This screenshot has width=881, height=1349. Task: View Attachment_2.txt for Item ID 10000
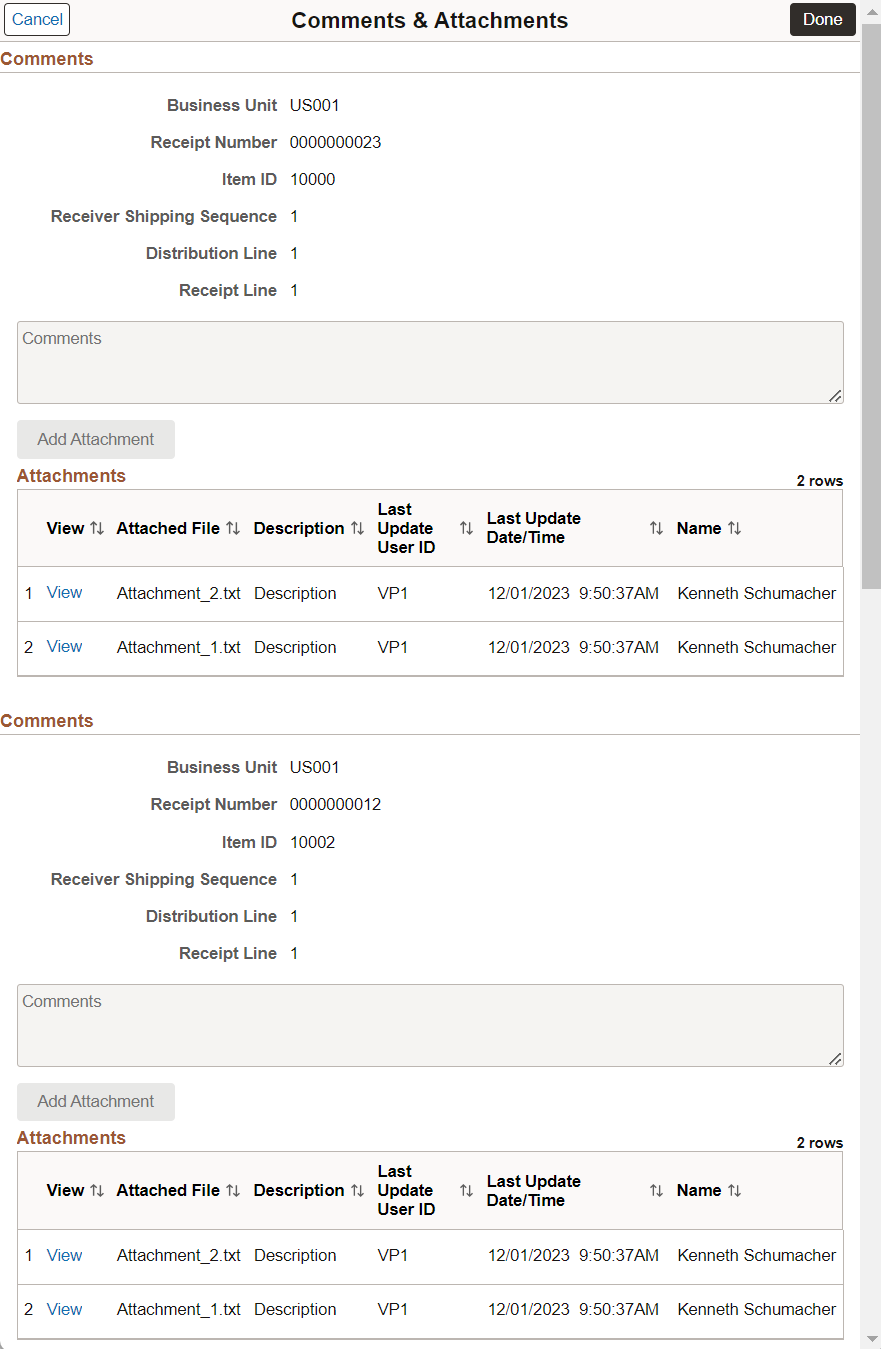tap(64, 592)
